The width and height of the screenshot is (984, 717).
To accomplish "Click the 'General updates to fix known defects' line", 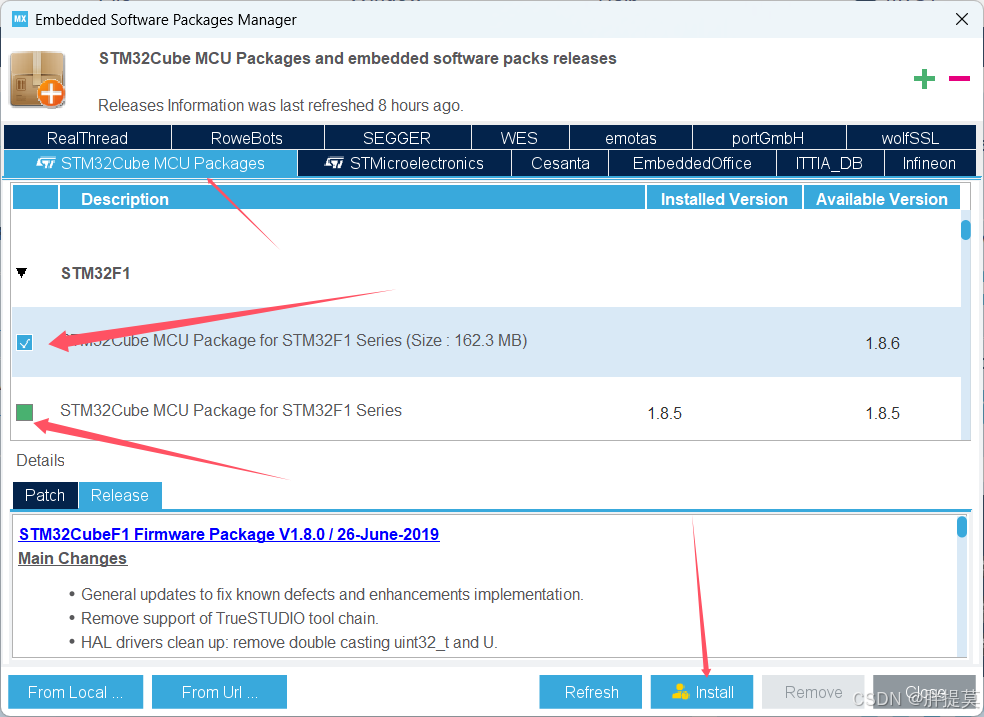I will [332, 594].
